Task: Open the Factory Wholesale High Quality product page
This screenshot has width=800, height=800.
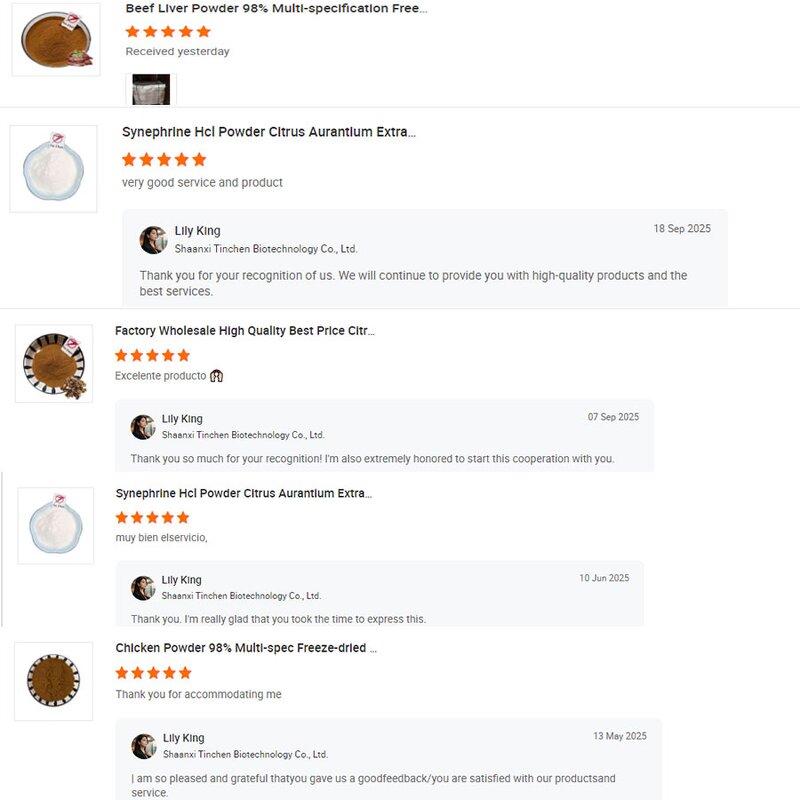Action: click(246, 330)
